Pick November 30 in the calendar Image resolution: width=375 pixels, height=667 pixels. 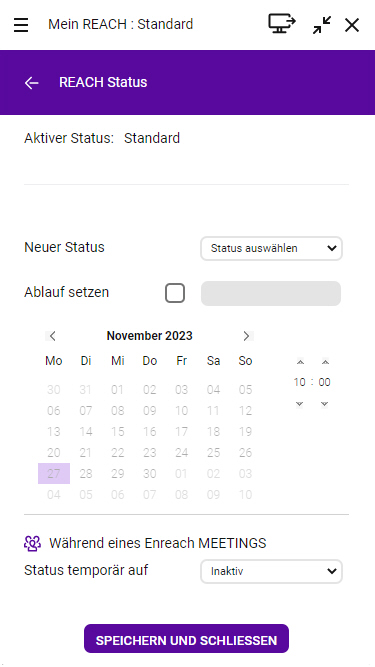click(150, 474)
